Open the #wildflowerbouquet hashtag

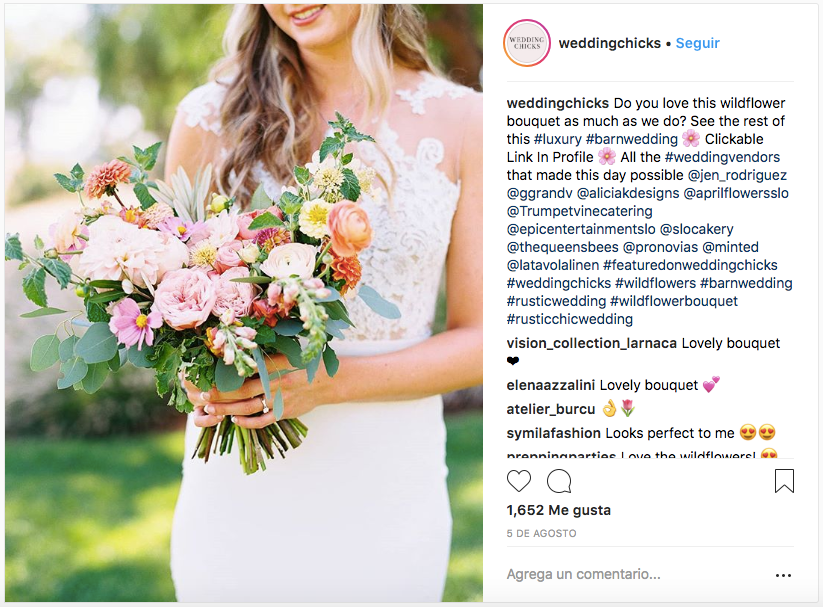(x=673, y=301)
